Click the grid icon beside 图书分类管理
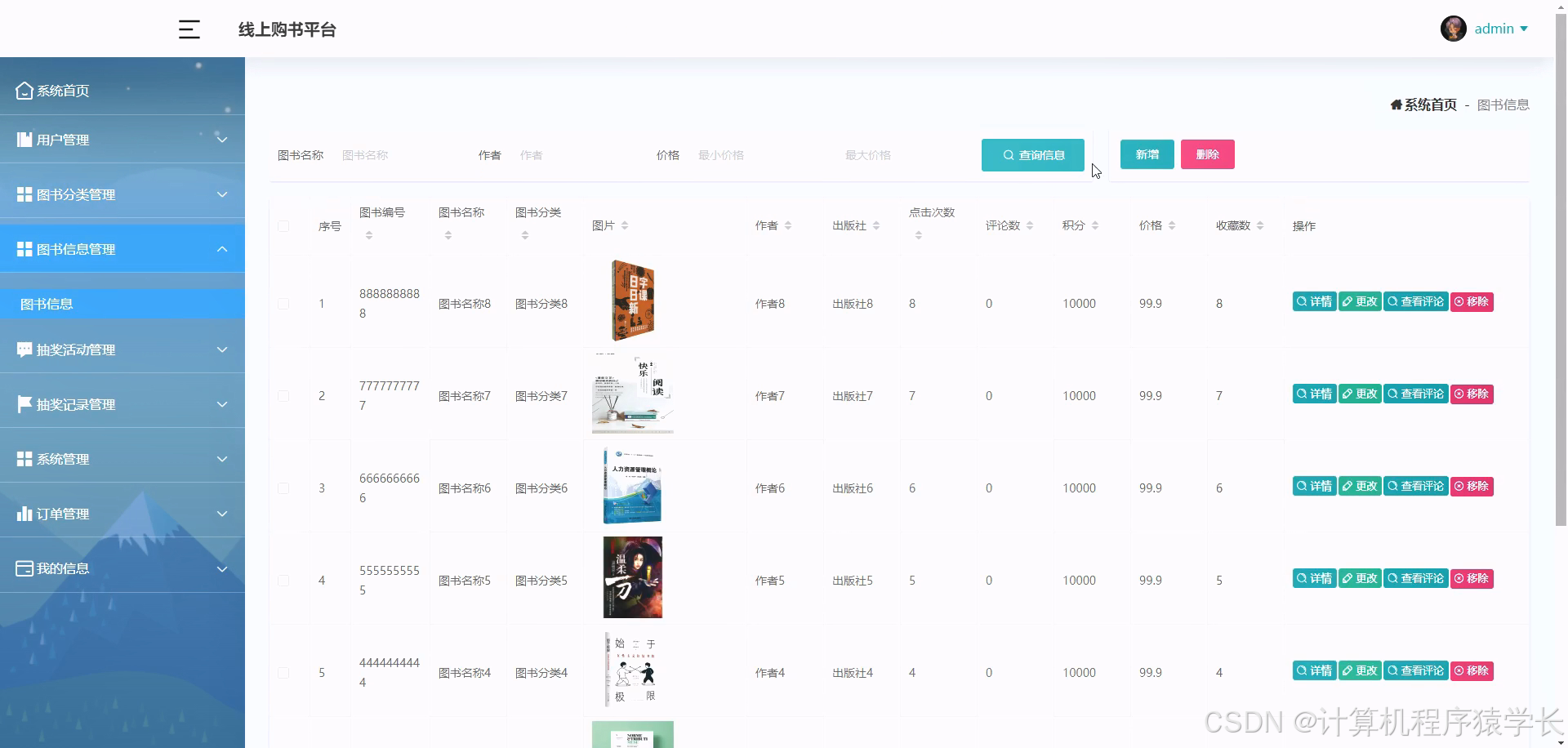Image resolution: width=1568 pixels, height=748 pixels. (24, 194)
